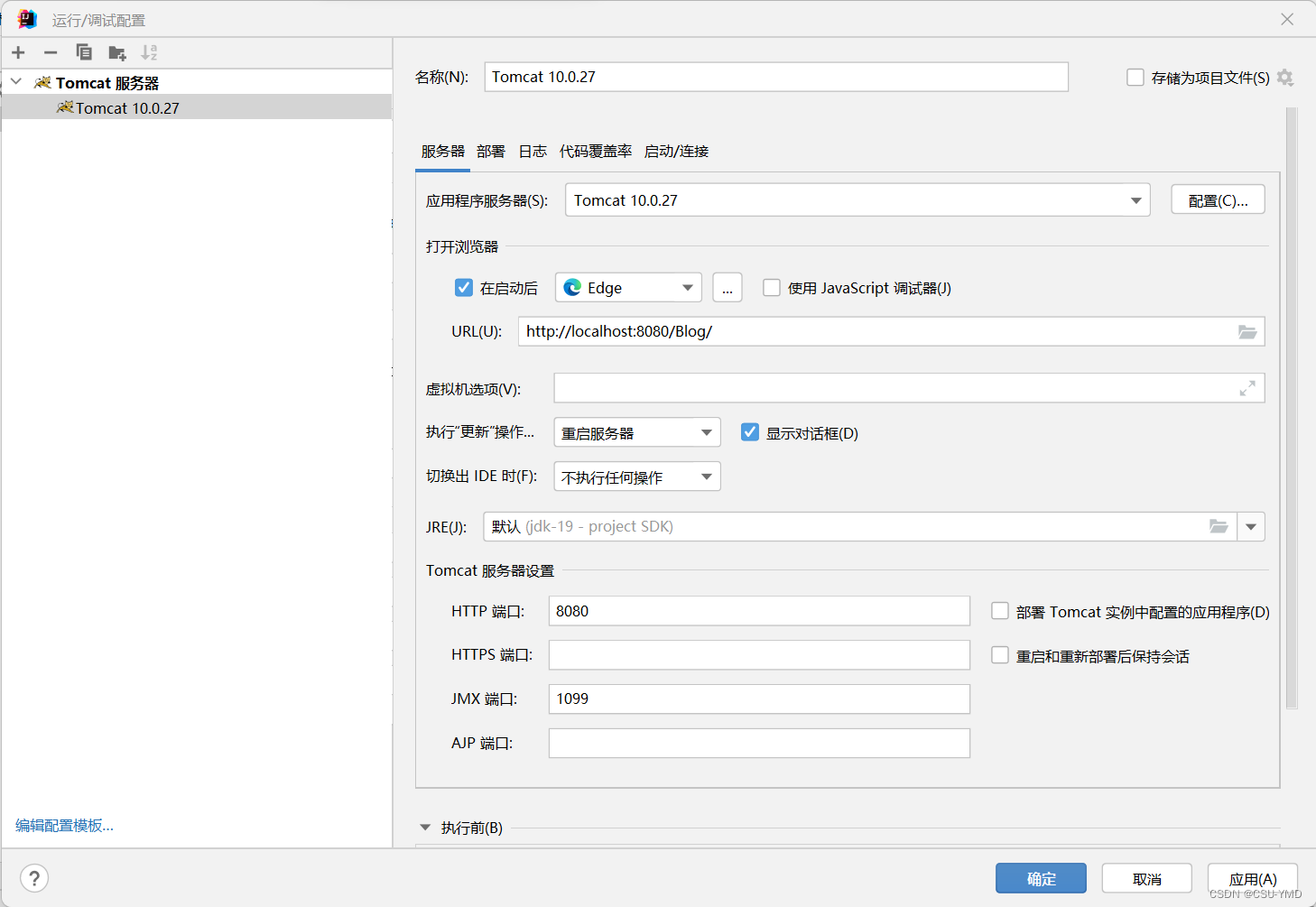1316x907 pixels.
Task: Switch to the 服务器 tab
Action: [443, 152]
